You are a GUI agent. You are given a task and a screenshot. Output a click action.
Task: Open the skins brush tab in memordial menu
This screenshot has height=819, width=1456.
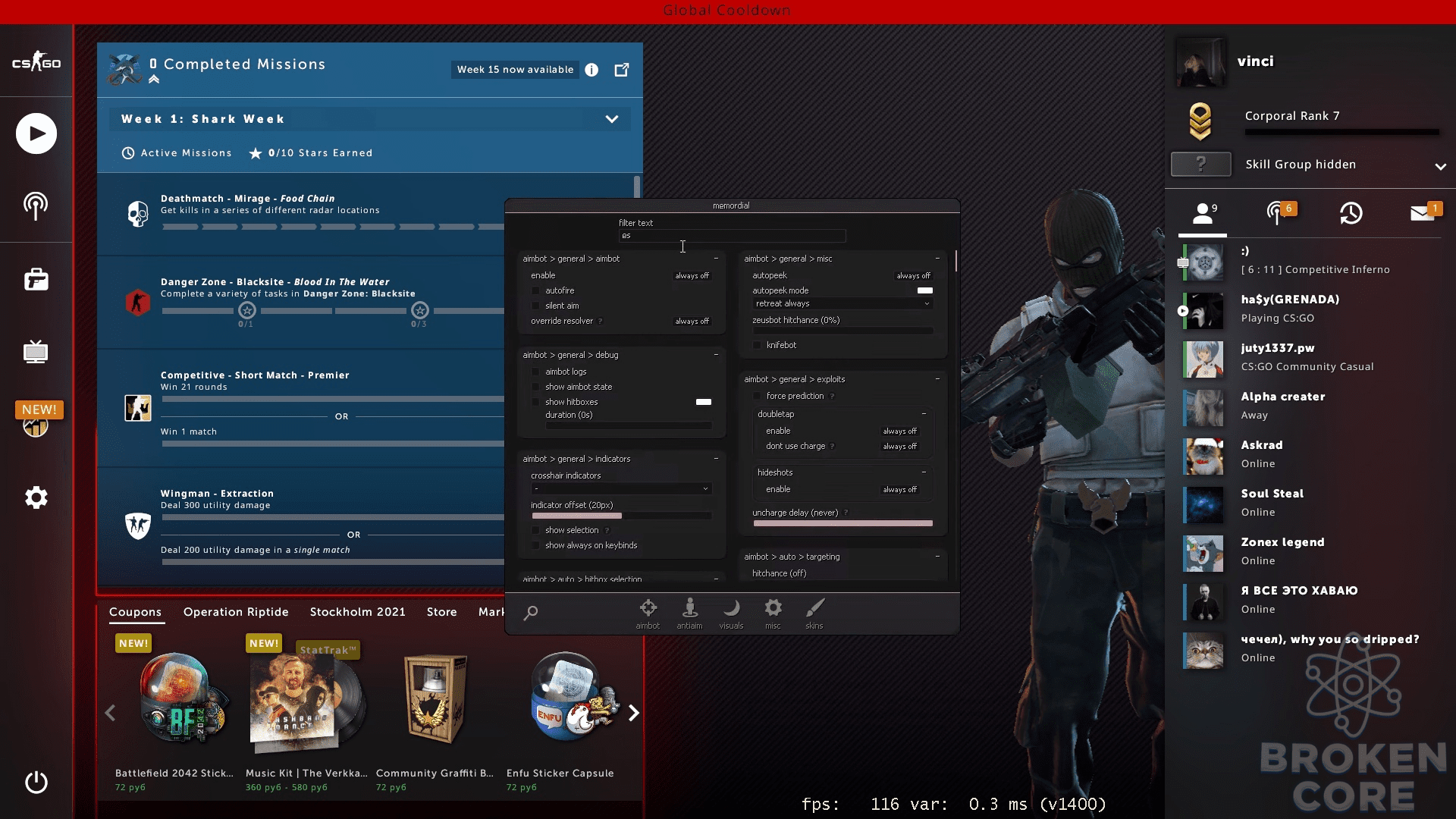(814, 613)
